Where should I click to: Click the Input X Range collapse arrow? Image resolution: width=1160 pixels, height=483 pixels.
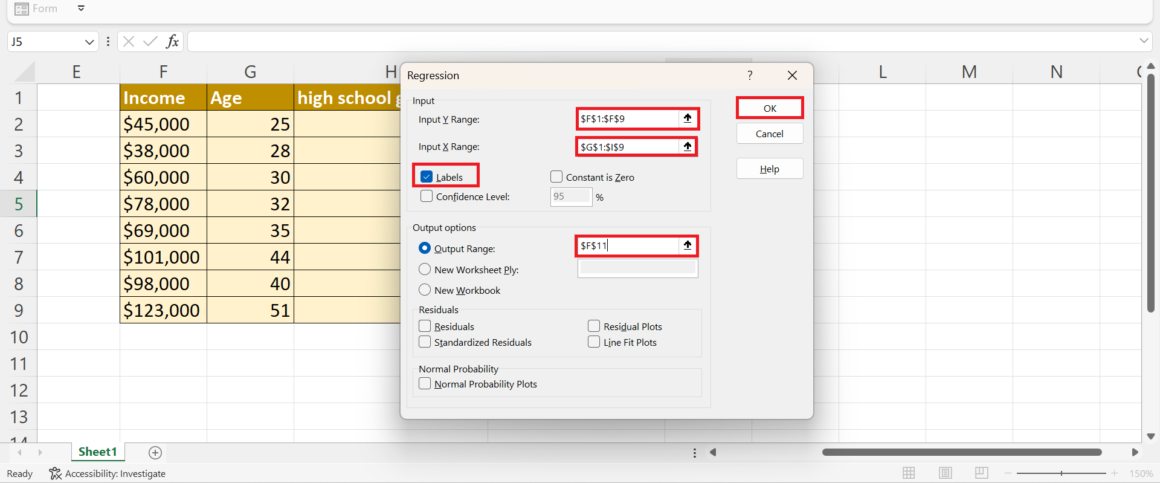click(x=687, y=147)
